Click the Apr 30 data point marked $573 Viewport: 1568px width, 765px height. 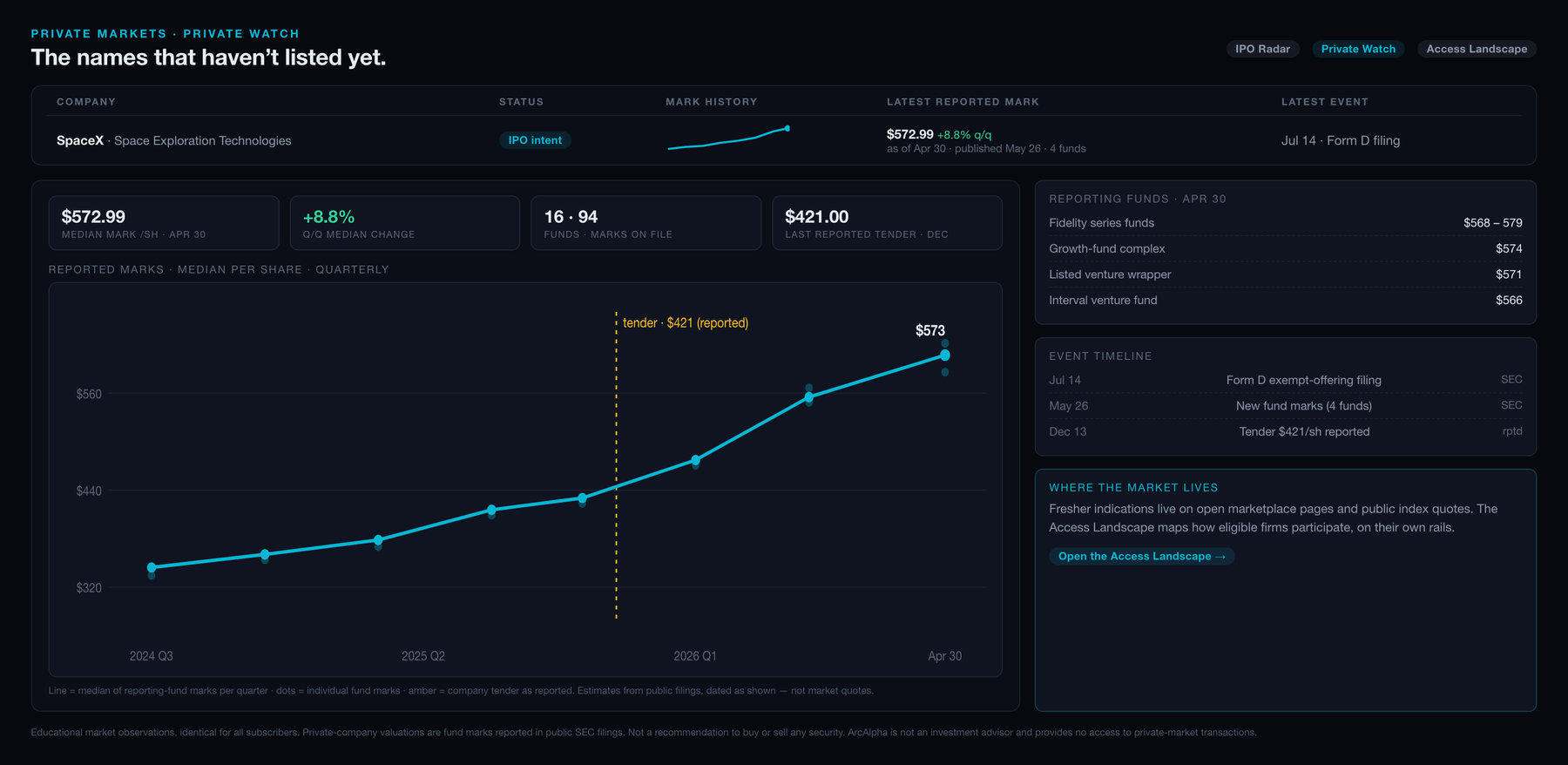(945, 355)
